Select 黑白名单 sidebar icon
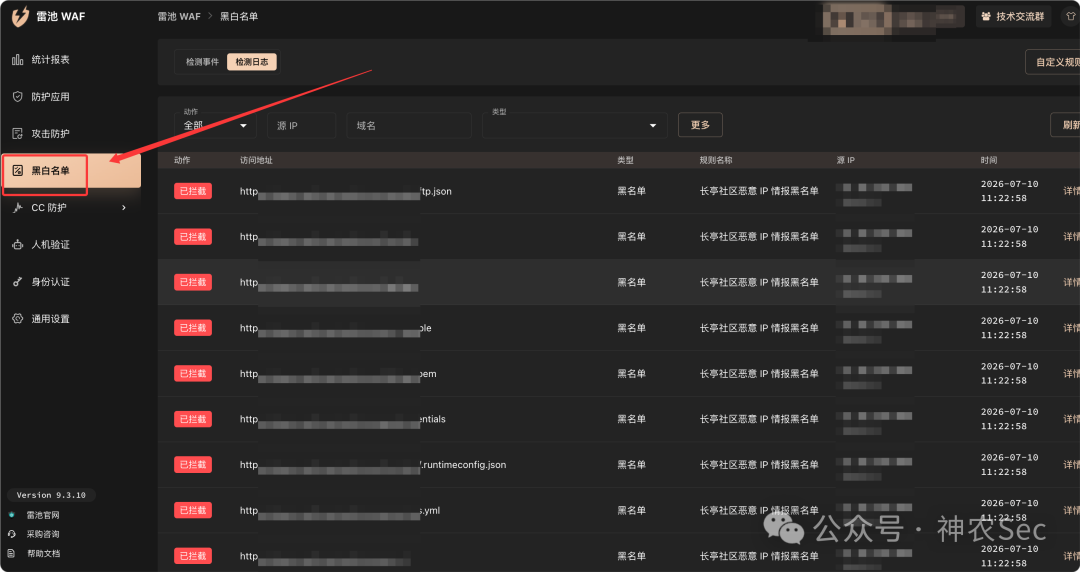Image resolution: width=1080 pixels, height=572 pixels. pyautogui.click(x=18, y=170)
